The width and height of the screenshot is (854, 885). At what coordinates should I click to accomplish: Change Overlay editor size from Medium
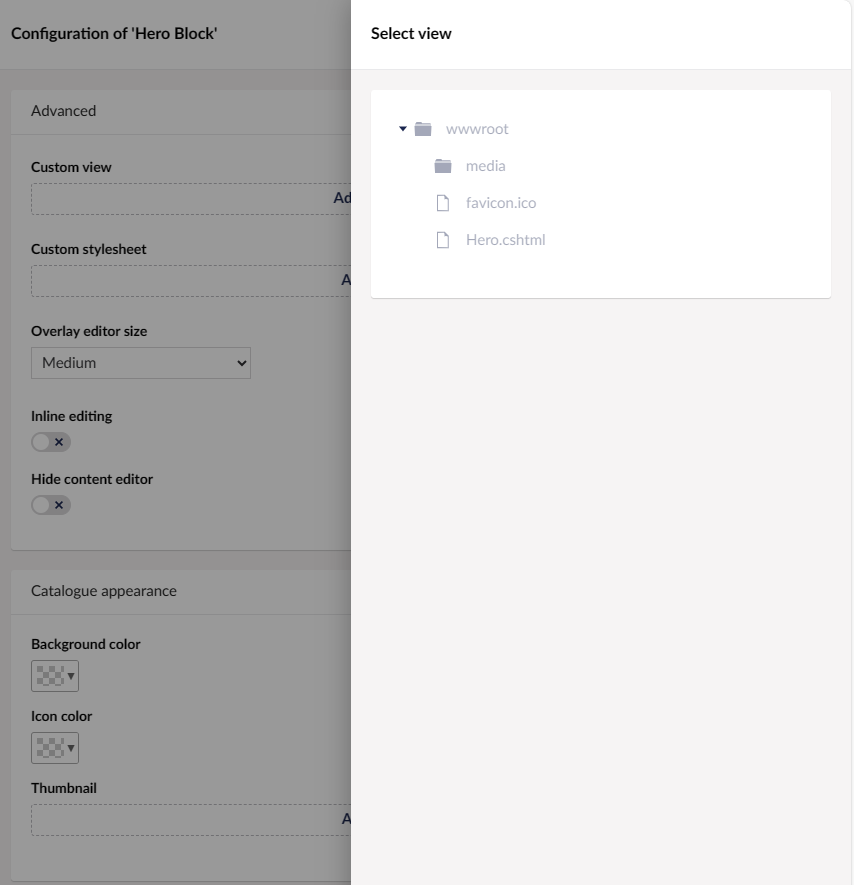point(140,362)
